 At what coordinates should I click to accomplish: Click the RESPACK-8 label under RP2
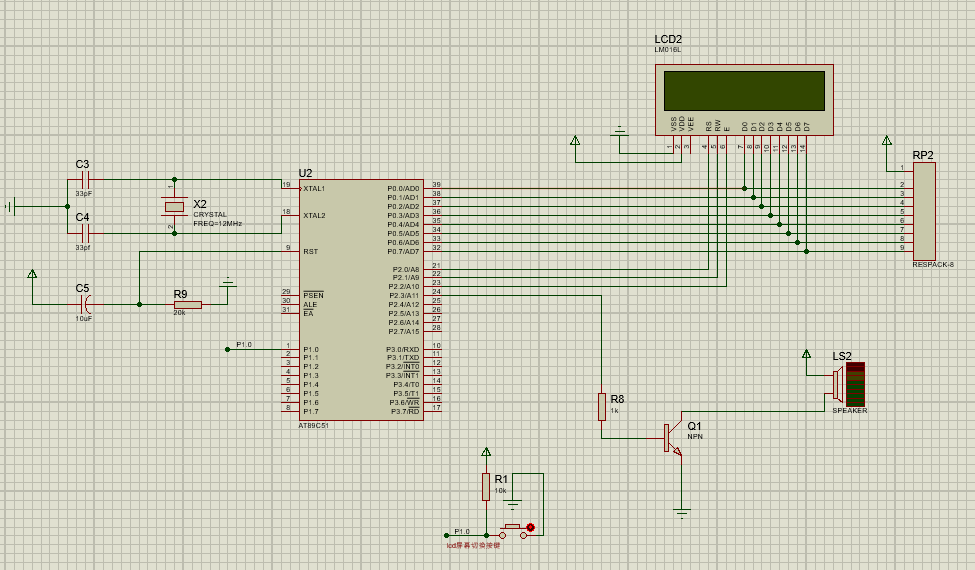coord(933,265)
